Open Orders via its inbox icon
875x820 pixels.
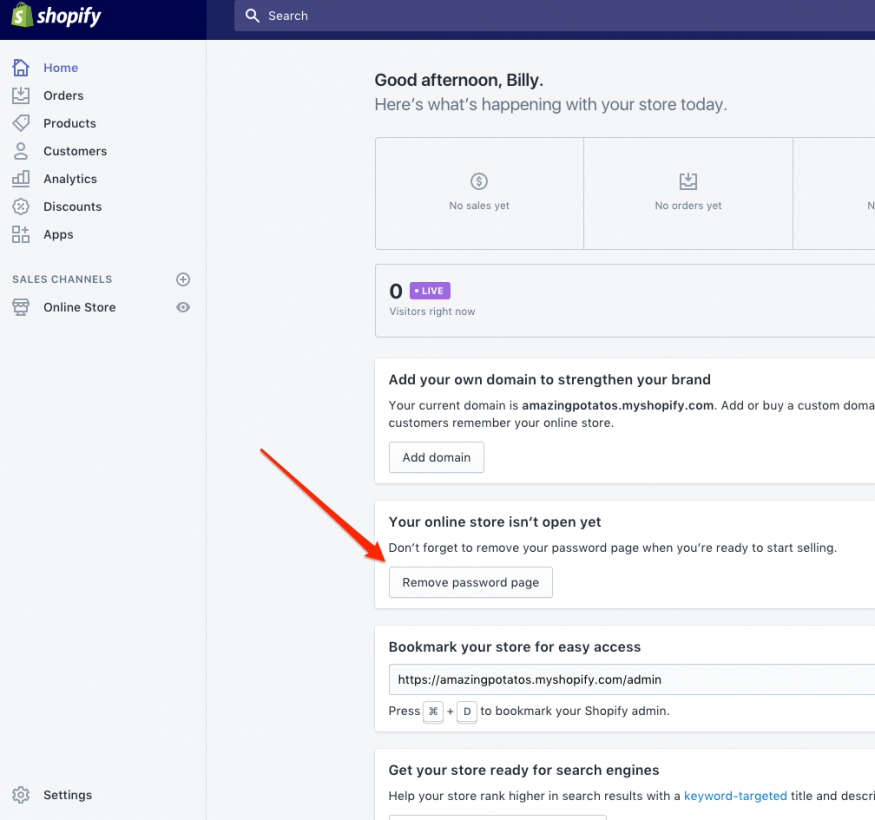21,96
